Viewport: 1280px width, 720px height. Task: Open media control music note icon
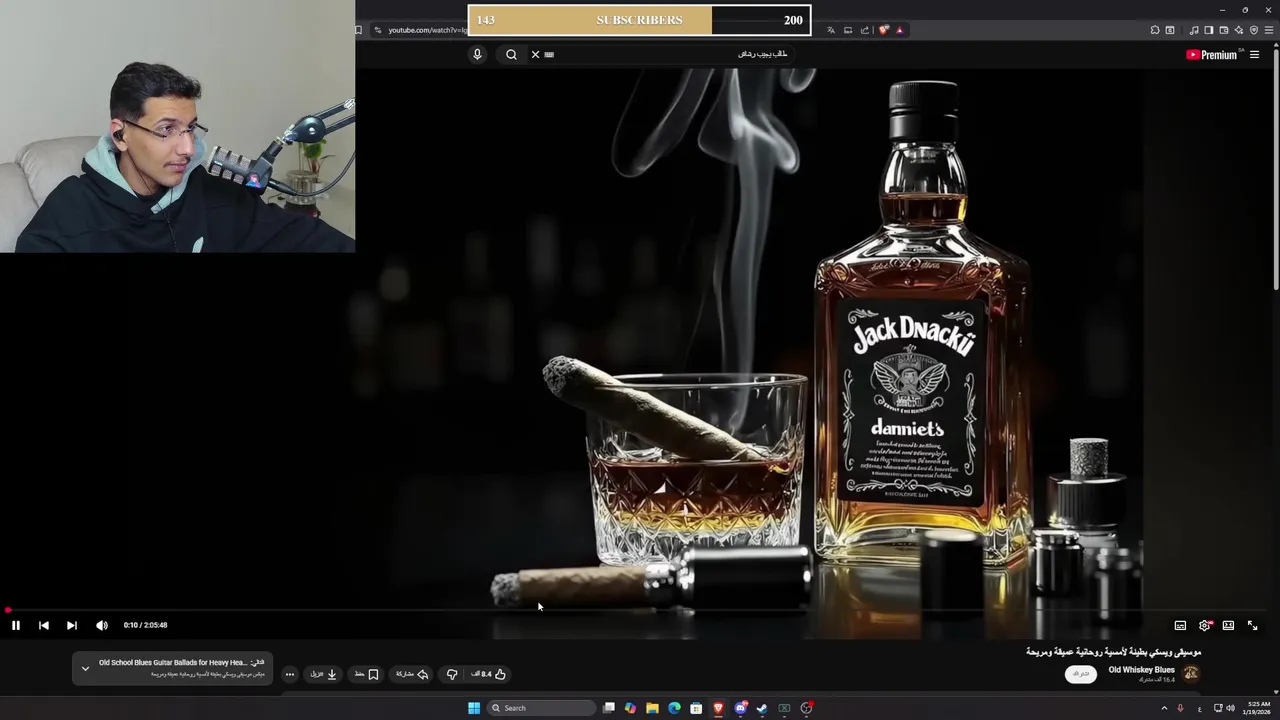[x=1194, y=30]
